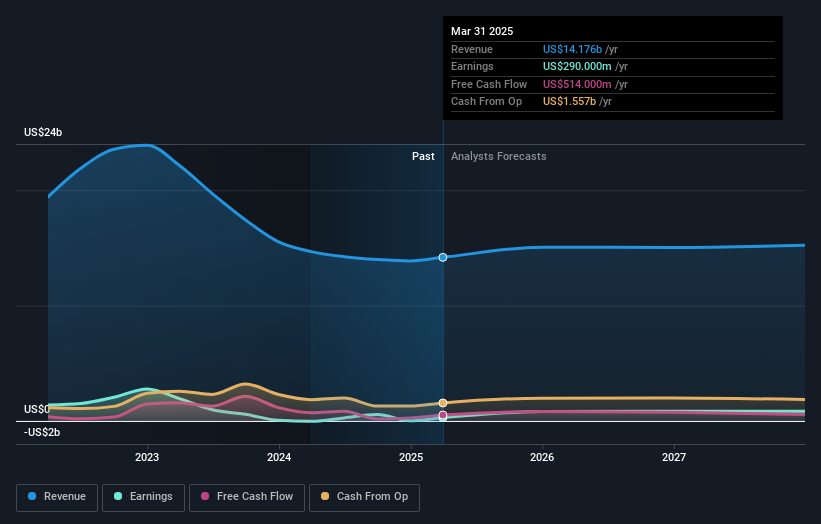Click the 2024 x-axis label
The height and width of the screenshot is (524, 821).
pos(279,458)
